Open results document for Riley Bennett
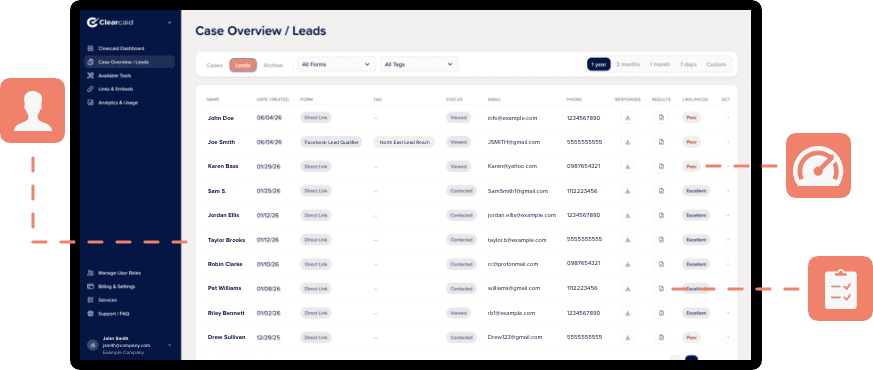 (x=661, y=313)
